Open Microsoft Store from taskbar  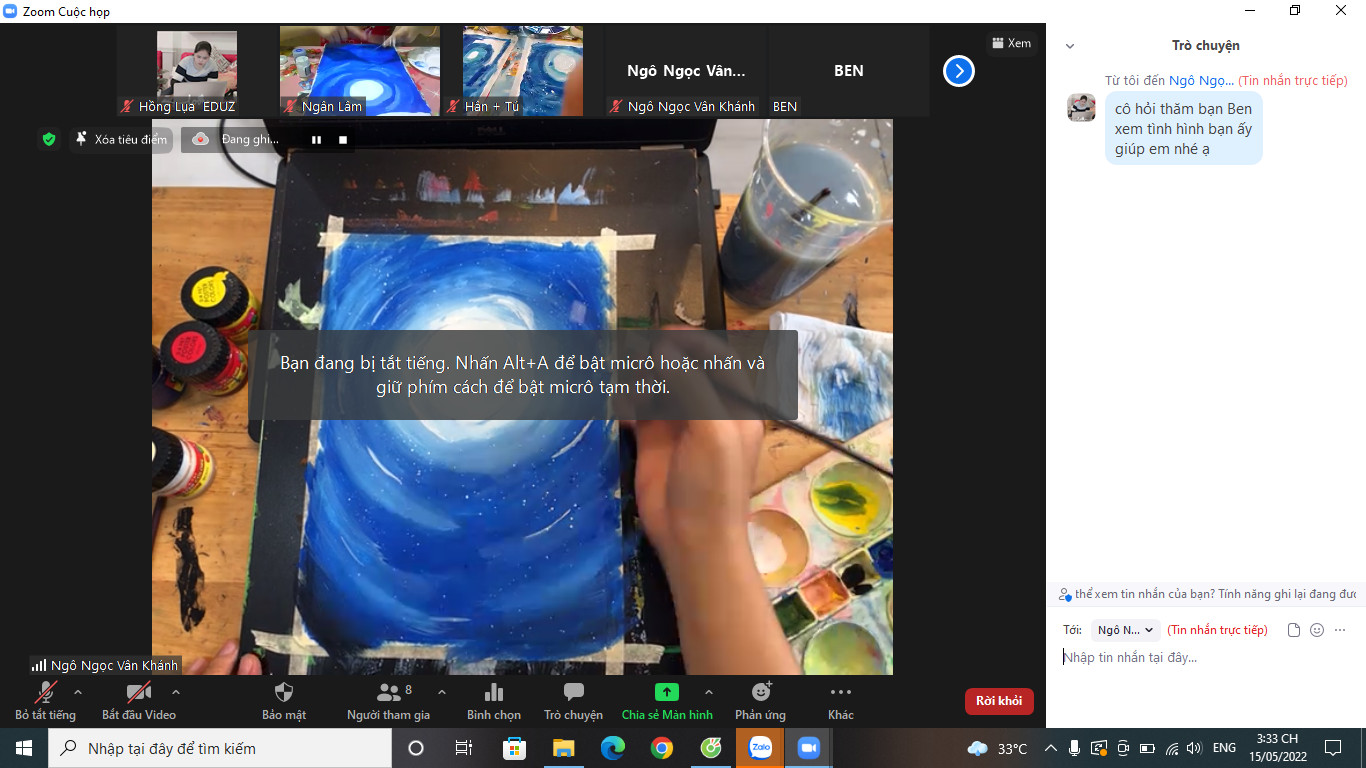(514, 748)
